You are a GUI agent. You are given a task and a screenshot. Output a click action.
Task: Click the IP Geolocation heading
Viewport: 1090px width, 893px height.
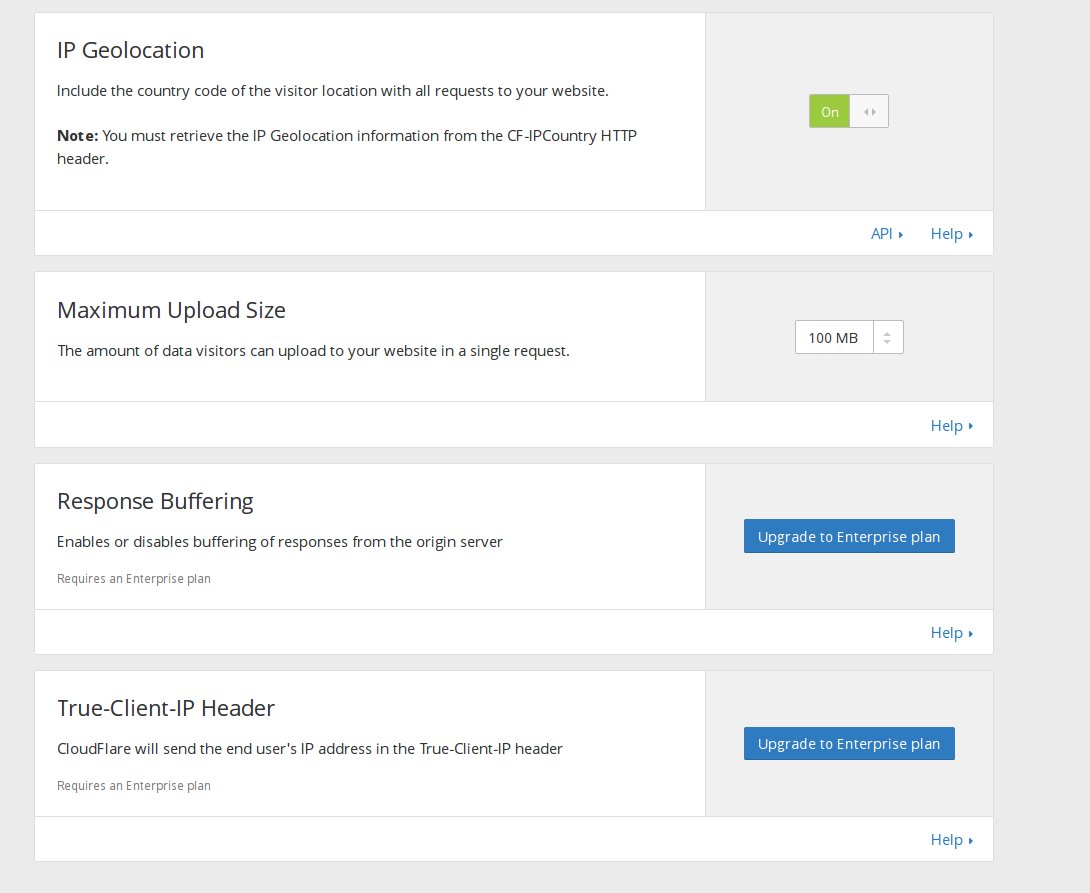pos(131,50)
